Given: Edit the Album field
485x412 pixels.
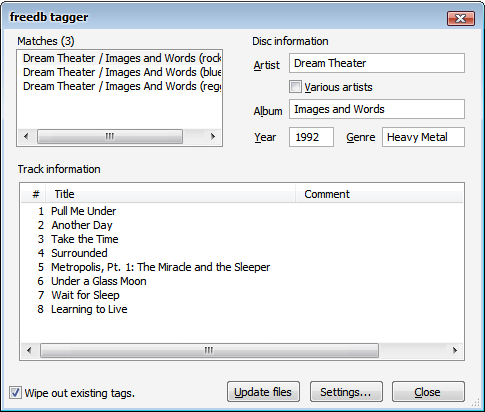Looking at the screenshot, I should pos(377,109).
